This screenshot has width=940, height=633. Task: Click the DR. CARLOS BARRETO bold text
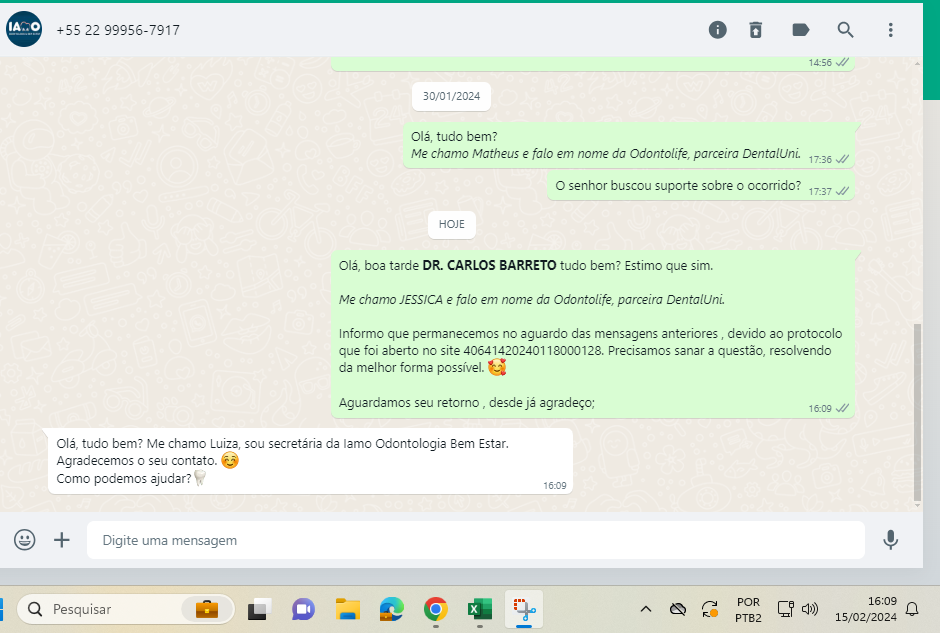click(x=489, y=266)
